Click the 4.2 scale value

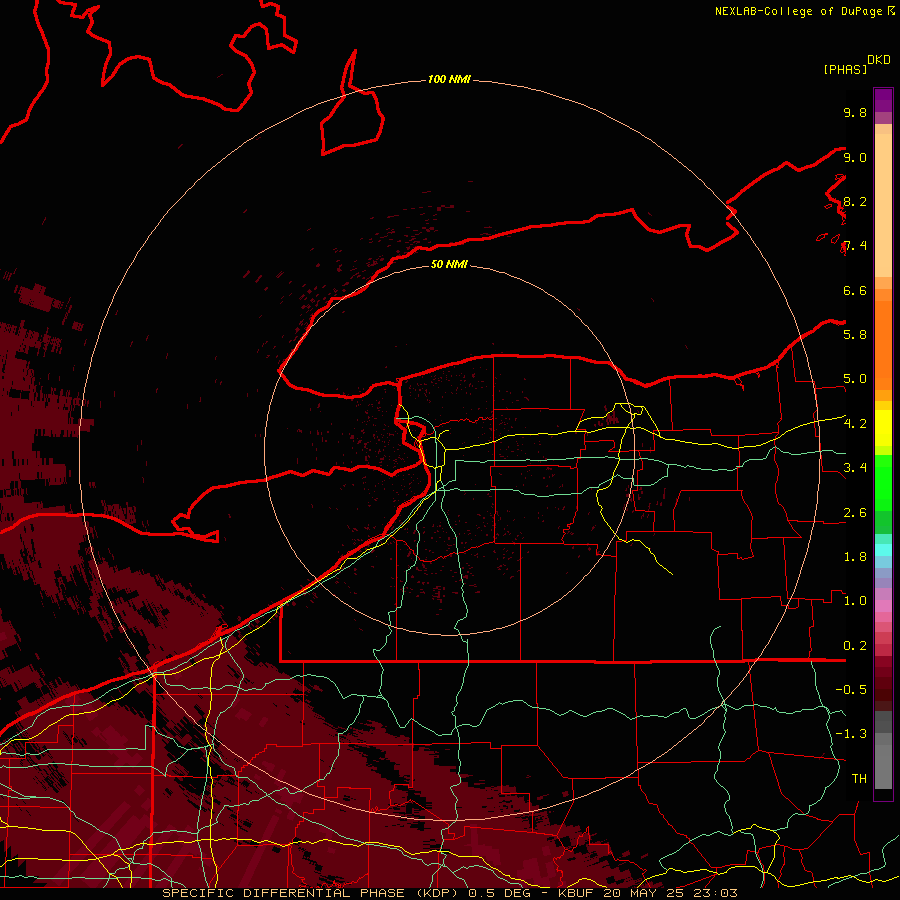point(855,424)
